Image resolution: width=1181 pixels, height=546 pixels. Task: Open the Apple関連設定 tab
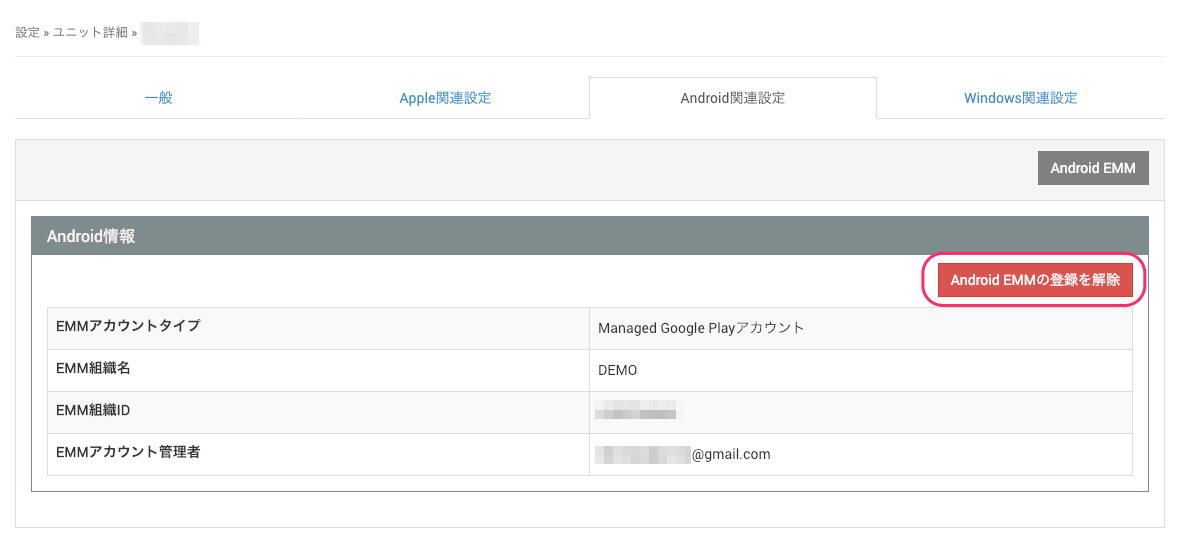coord(445,98)
